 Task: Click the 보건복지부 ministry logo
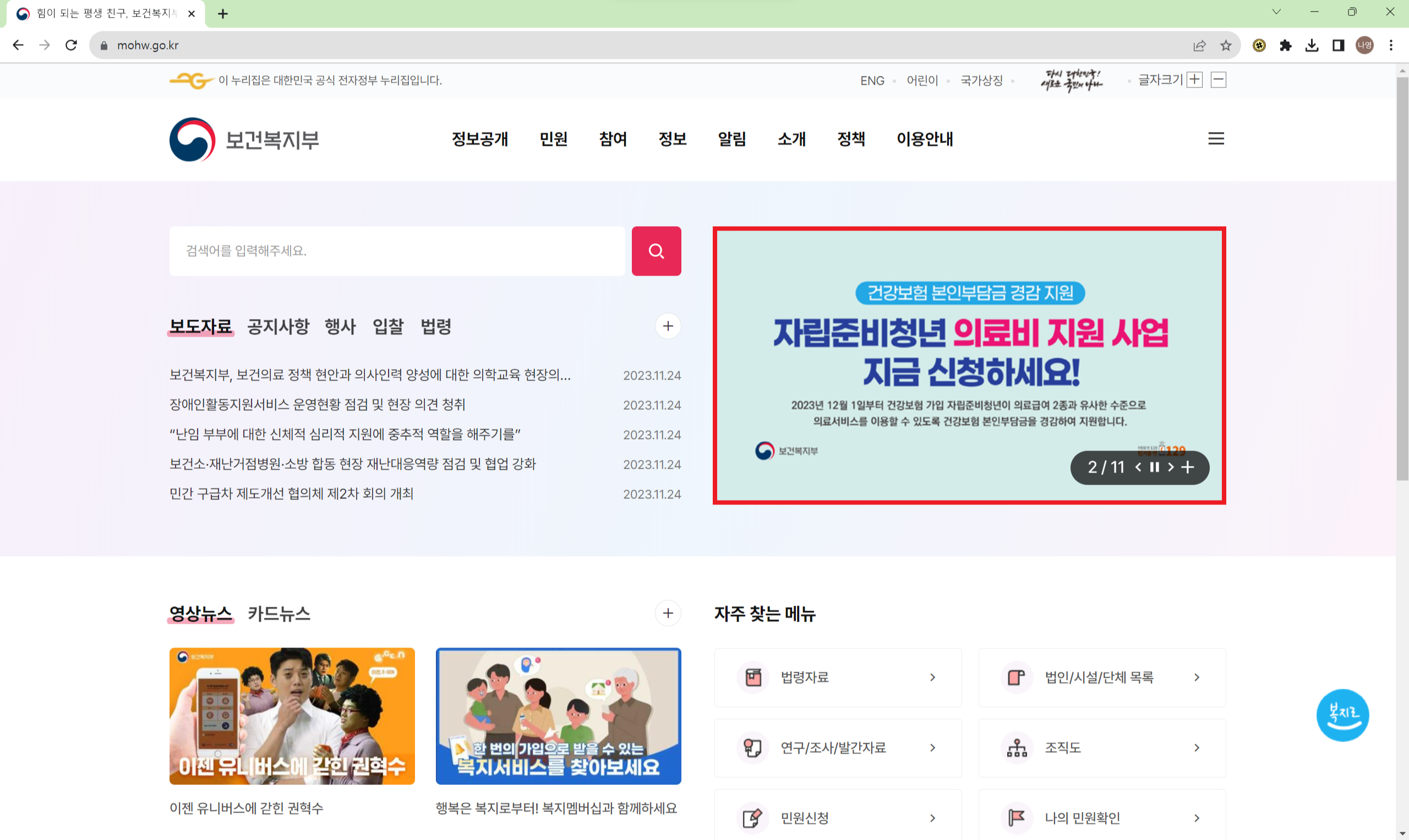(x=243, y=140)
